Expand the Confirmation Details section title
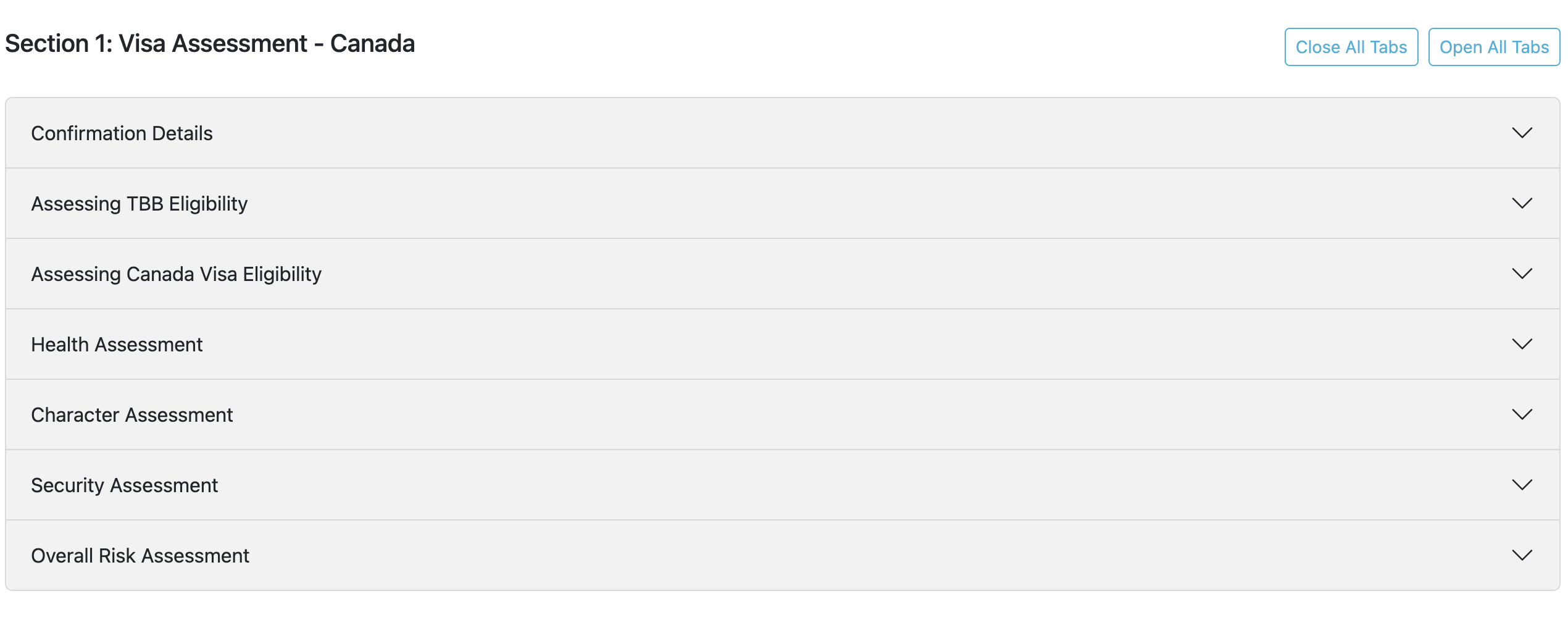 tap(122, 133)
